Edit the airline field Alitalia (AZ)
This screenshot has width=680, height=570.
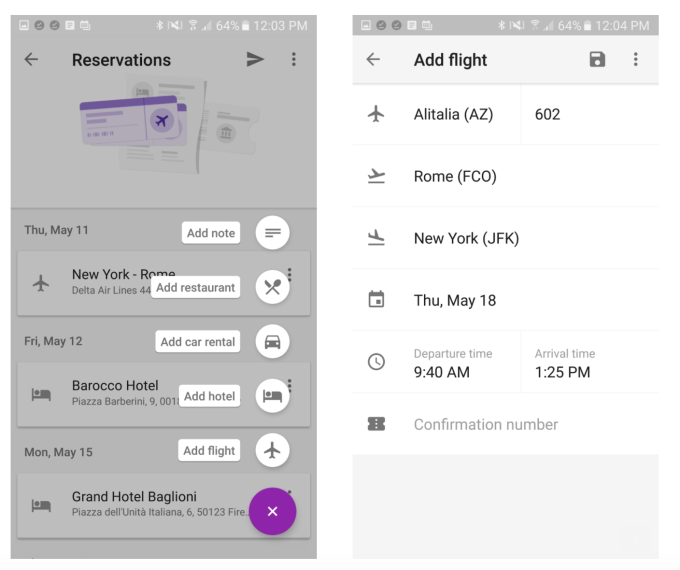coord(453,115)
